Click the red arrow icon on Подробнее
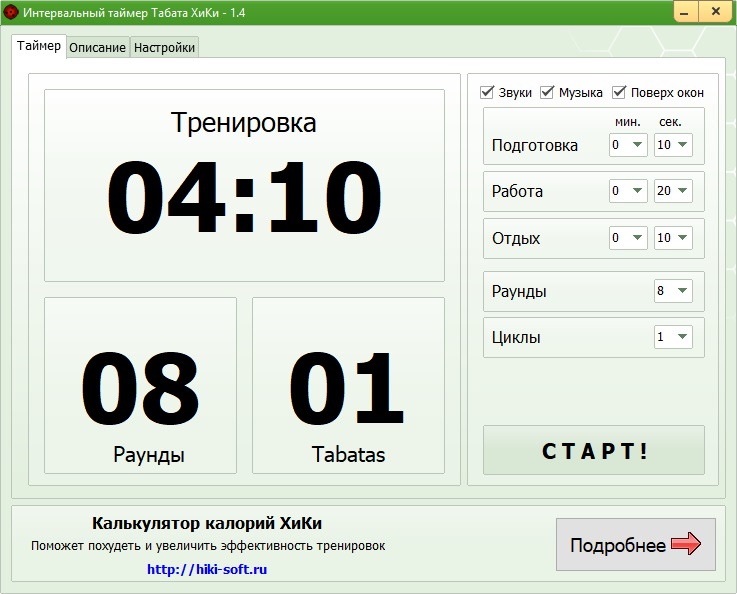This screenshot has width=737, height=594. [x=686, y=544]
